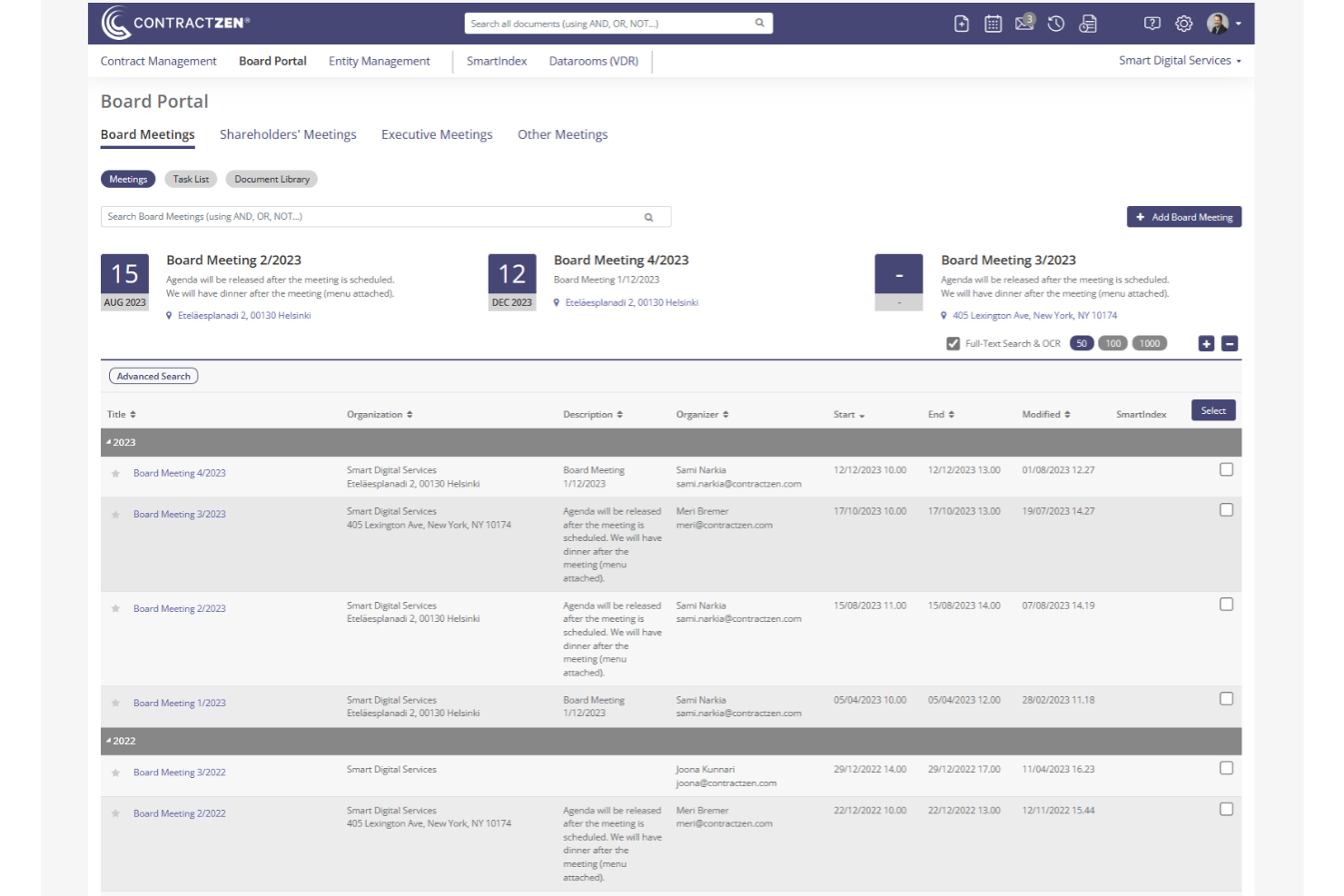The height and width of the screenshot is (896, 1344).
Task: Sort the table by End date
Action: tap(941, 414)
